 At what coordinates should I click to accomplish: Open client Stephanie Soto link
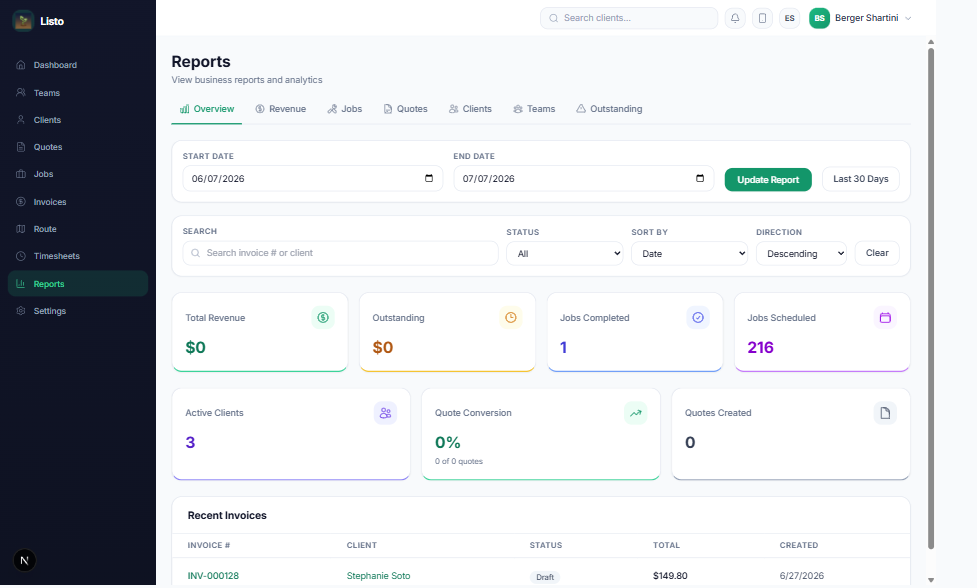pyautogui.click(x=378, y=576)
